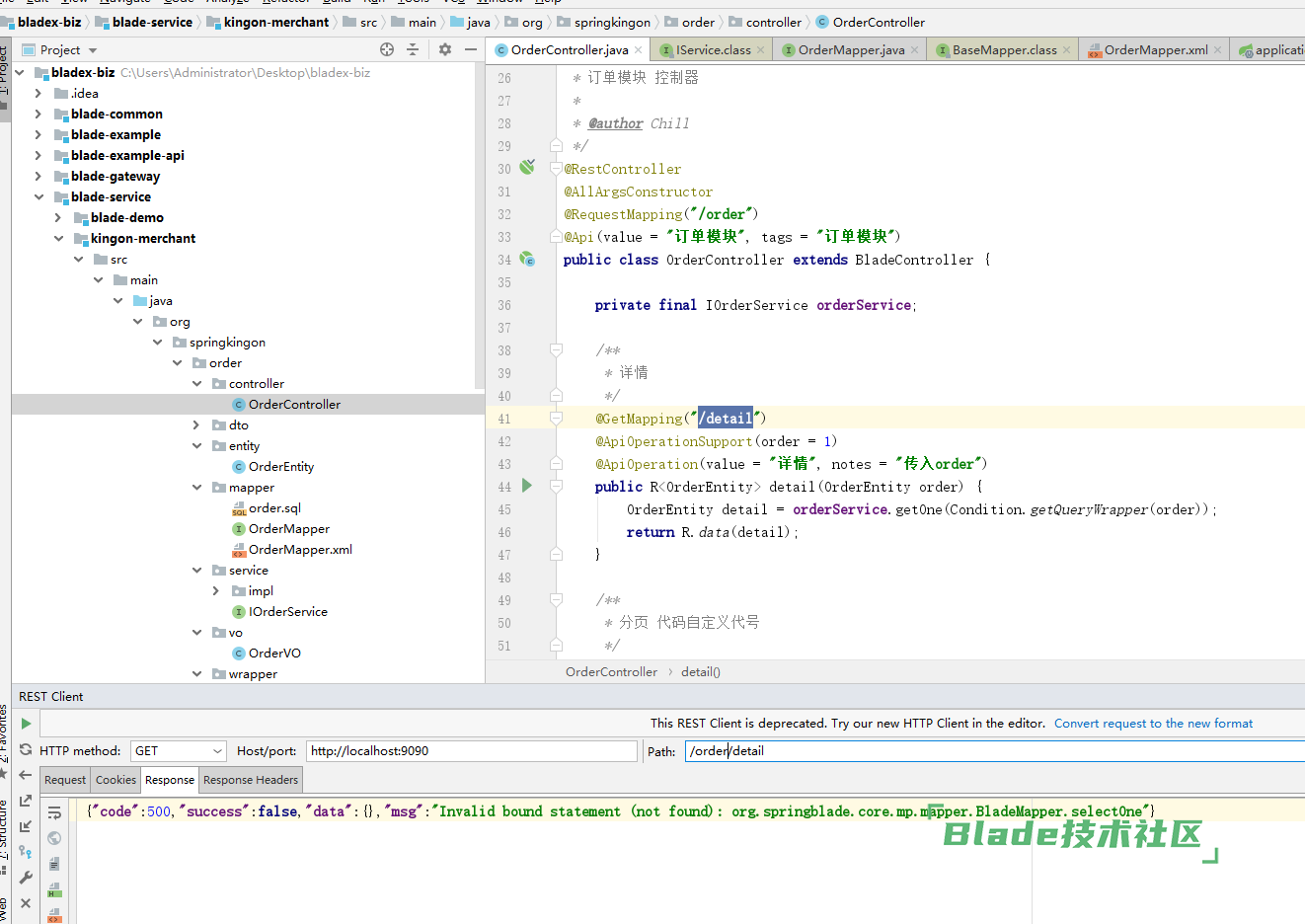The width and height of the screenshot is (1305, 924).
Task: Expand the blade-demo module
Action: [x=58, y=217]
